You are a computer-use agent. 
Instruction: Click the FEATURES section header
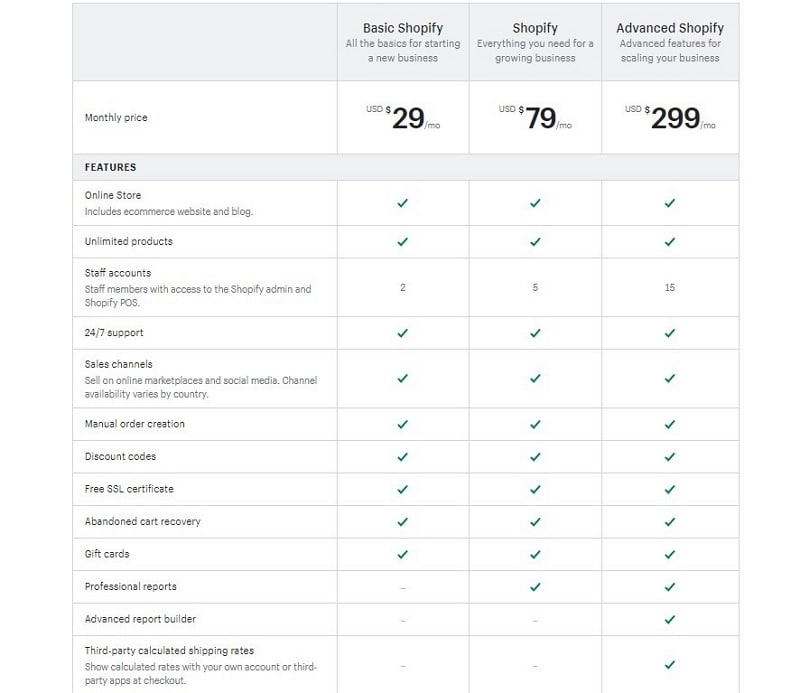pos(110,167)
